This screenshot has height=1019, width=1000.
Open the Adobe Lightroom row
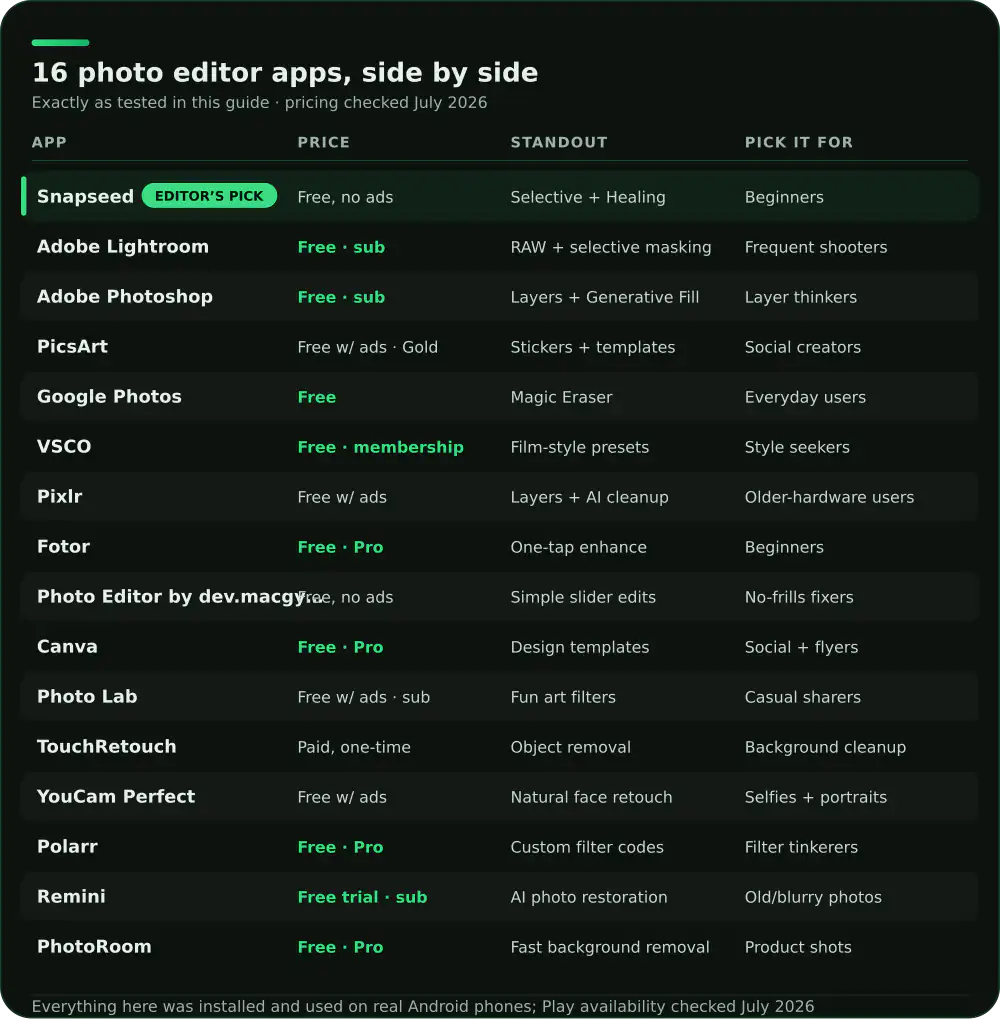coord(500,246)
